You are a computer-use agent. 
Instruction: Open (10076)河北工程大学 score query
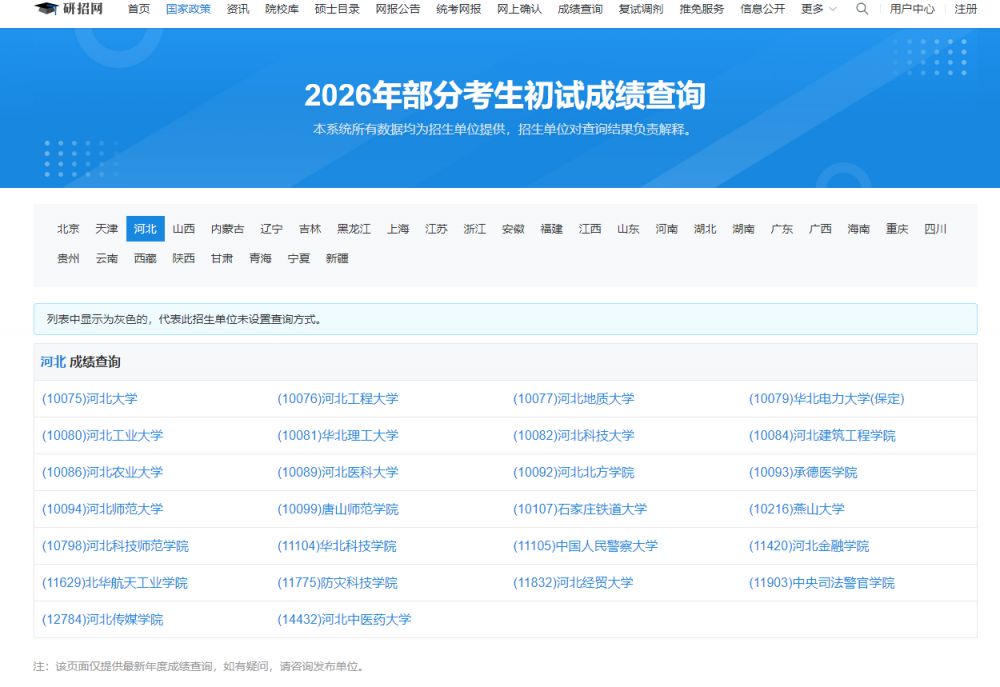(338, 399)
